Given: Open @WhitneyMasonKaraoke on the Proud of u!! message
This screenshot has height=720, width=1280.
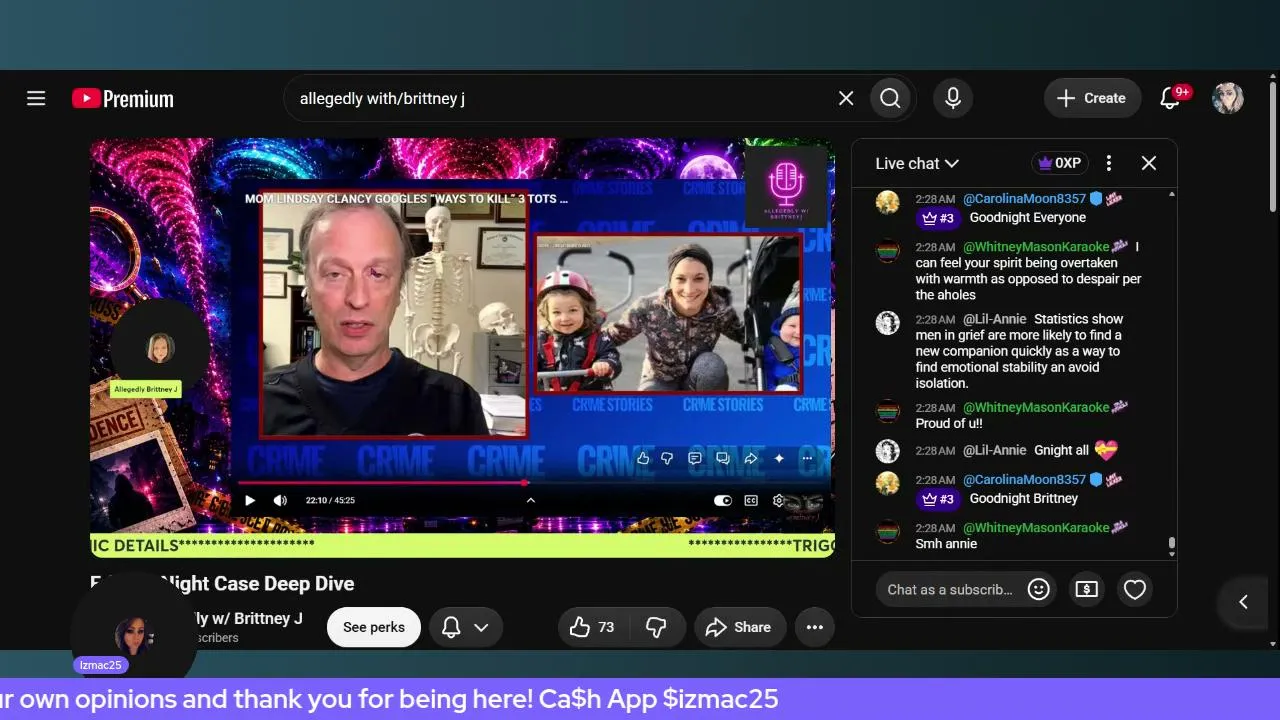Looking at the screenshot, I should 1036,408.
